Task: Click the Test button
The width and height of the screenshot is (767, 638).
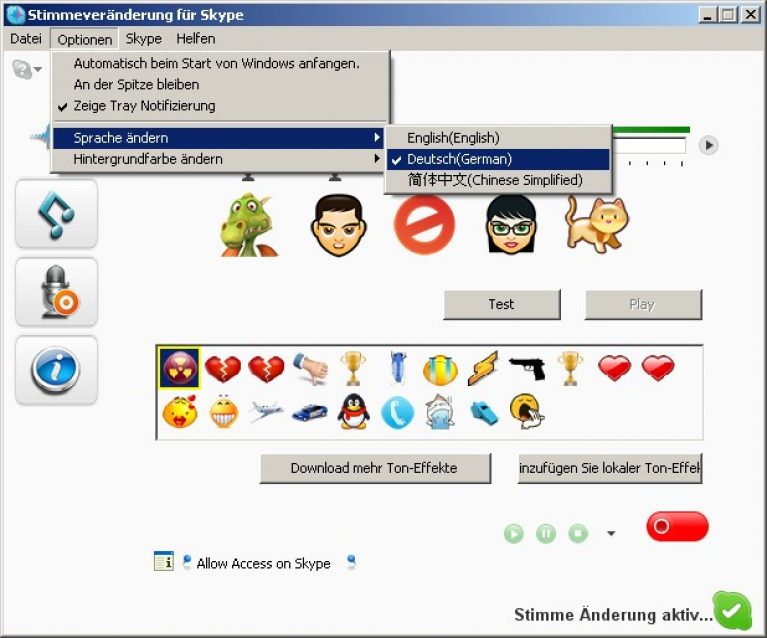Action: coord(502,304)
